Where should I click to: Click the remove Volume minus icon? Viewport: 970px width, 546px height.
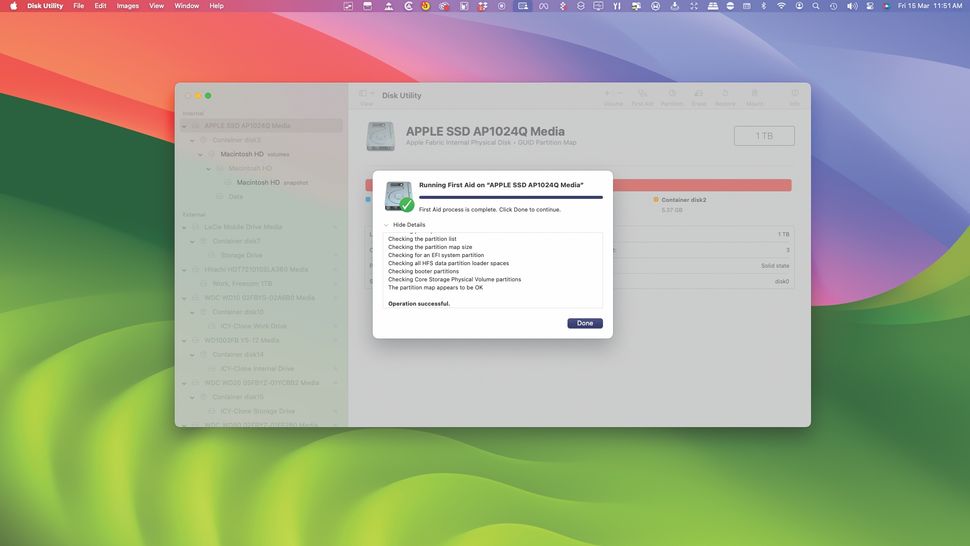coord(619,93)
